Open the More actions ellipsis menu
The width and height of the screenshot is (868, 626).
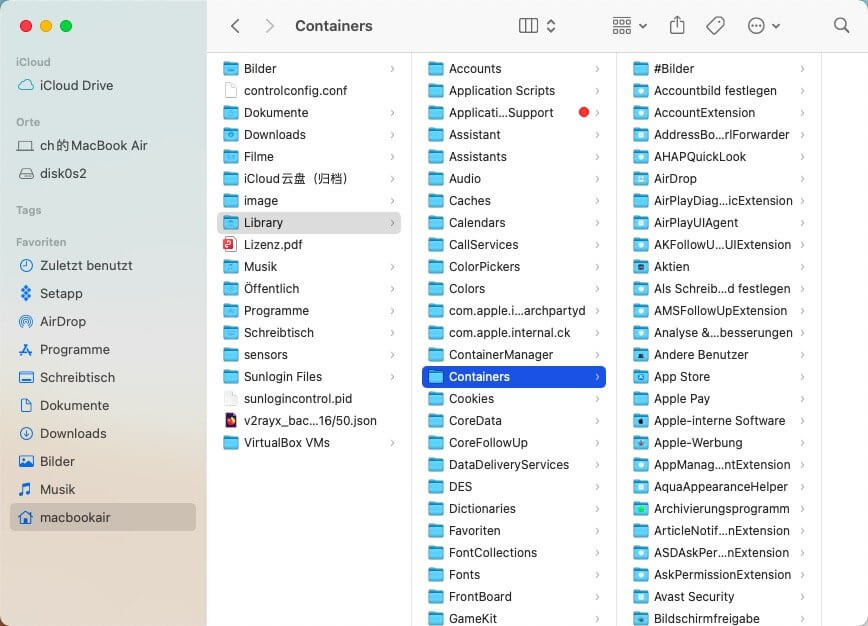[x=763, y=26]
